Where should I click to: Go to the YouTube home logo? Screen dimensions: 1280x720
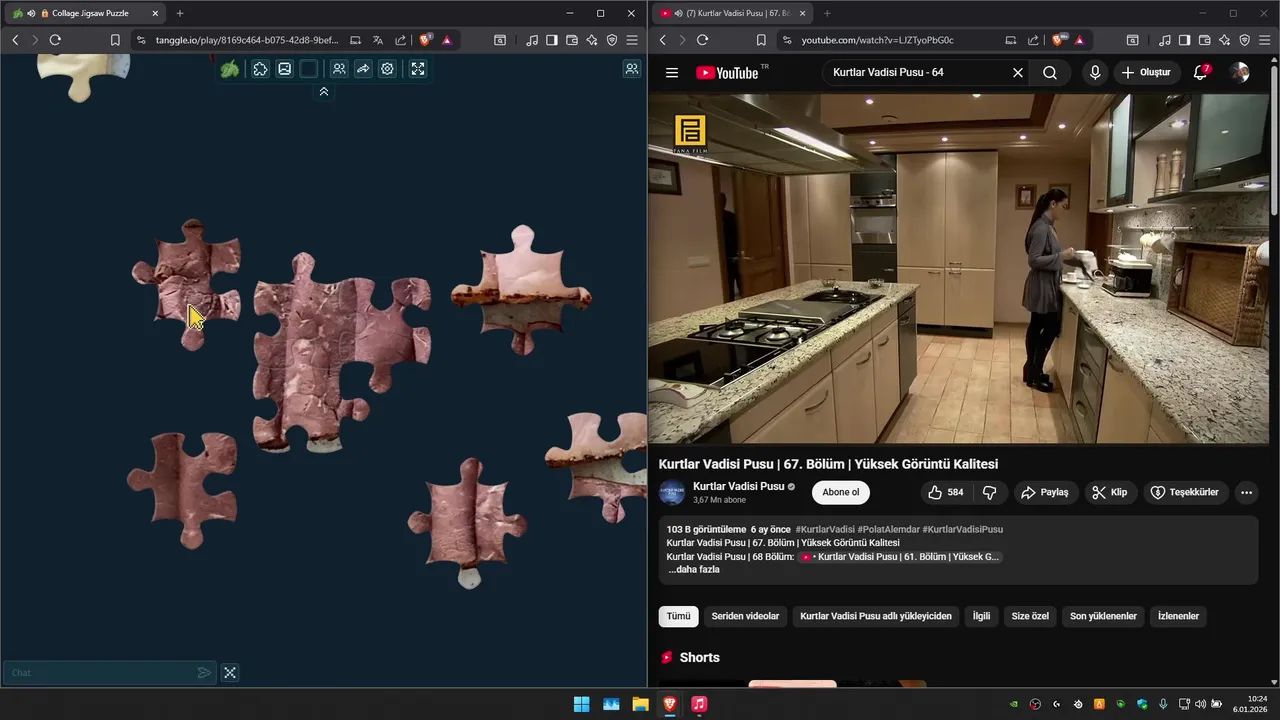(x=727, y=73)
